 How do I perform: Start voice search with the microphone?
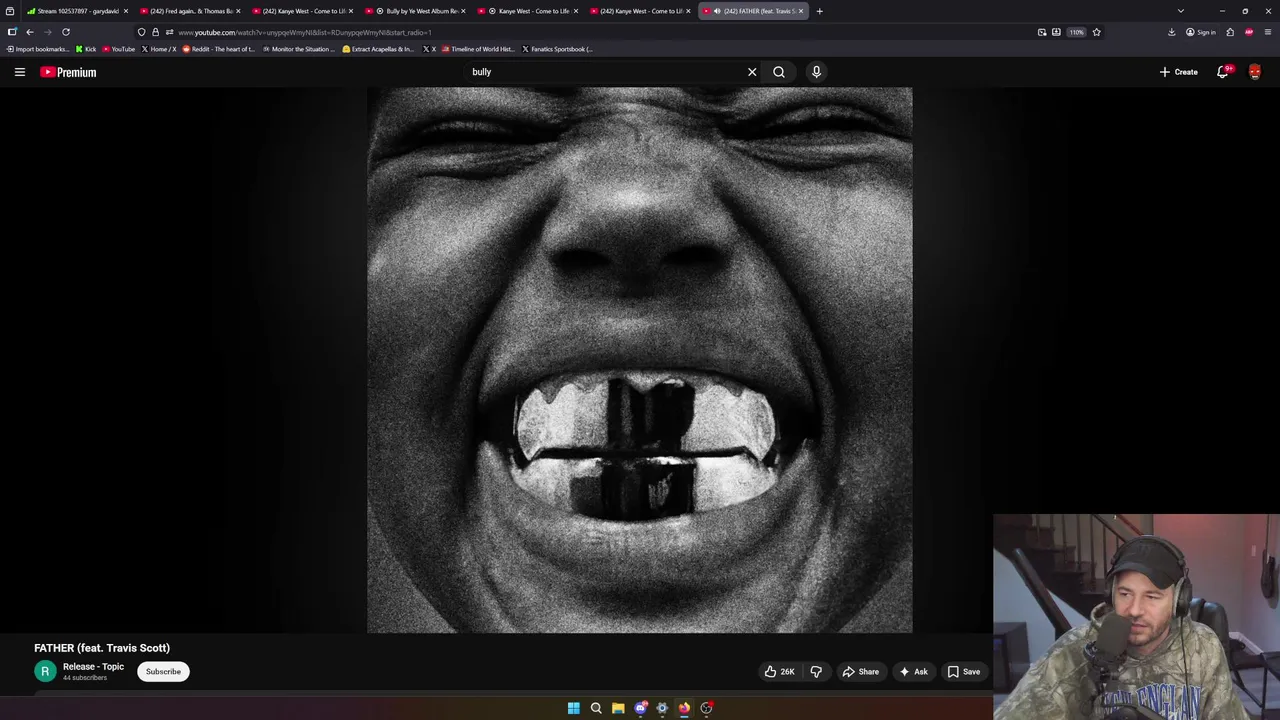click(816, 72)
